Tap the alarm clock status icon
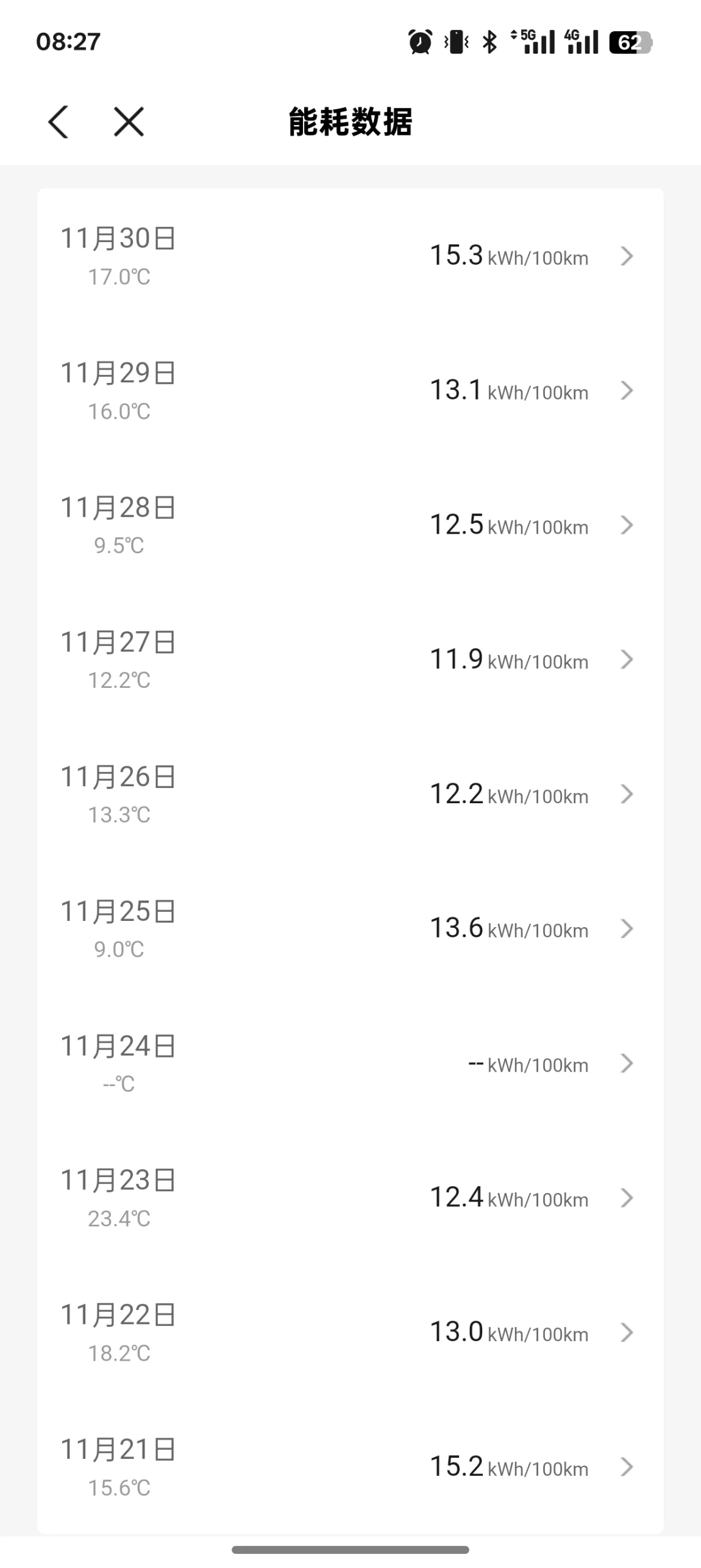The width and height of the screenshot is (701, 1568). (x=420, y=42)
